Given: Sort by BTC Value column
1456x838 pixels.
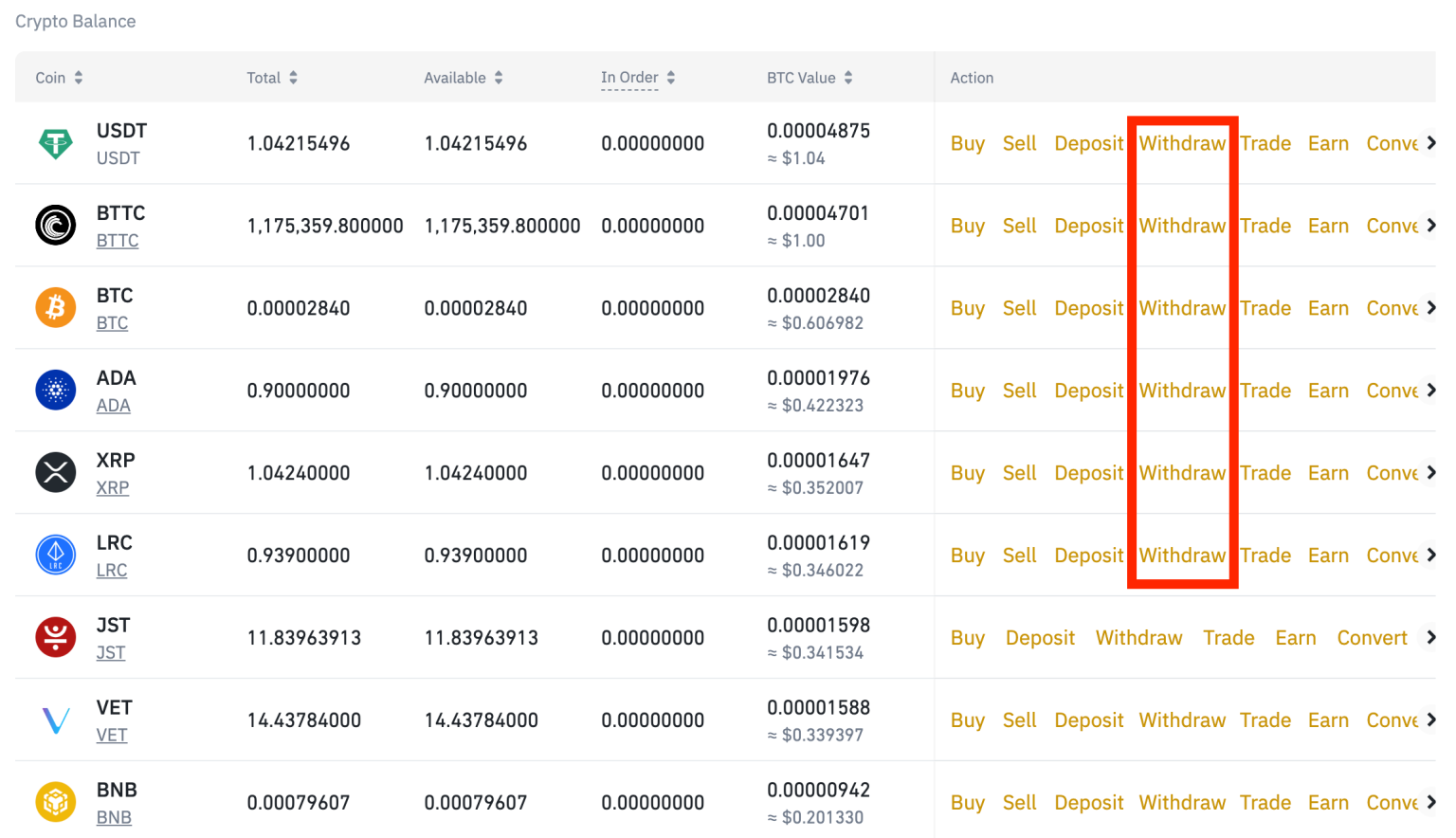Looking at the screenshot, I should coord(810,78).
